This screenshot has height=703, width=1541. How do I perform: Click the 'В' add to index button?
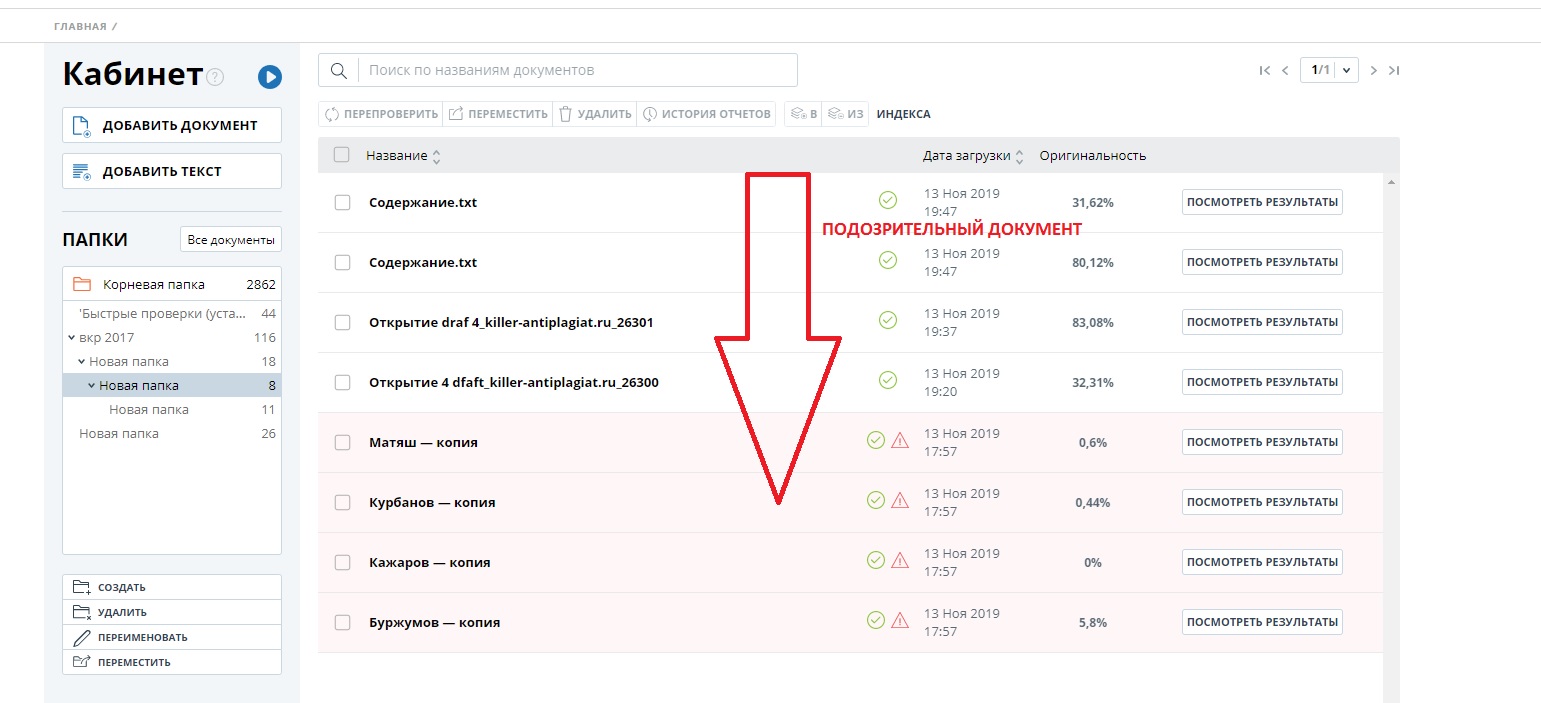pos(804,114)
